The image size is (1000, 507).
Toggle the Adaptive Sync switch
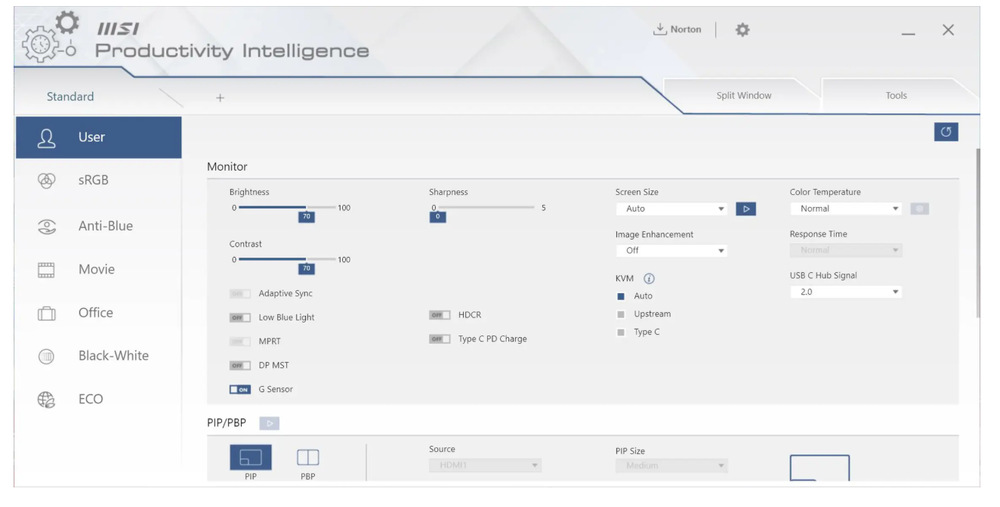(240, 293)
